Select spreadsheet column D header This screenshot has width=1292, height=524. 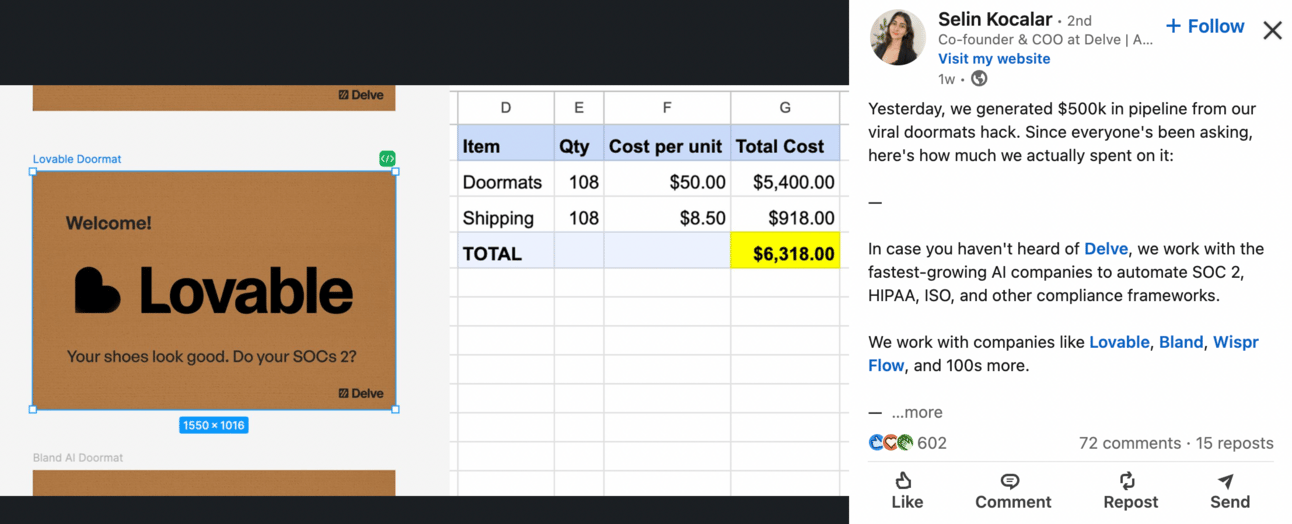click(x=506, y=107)
